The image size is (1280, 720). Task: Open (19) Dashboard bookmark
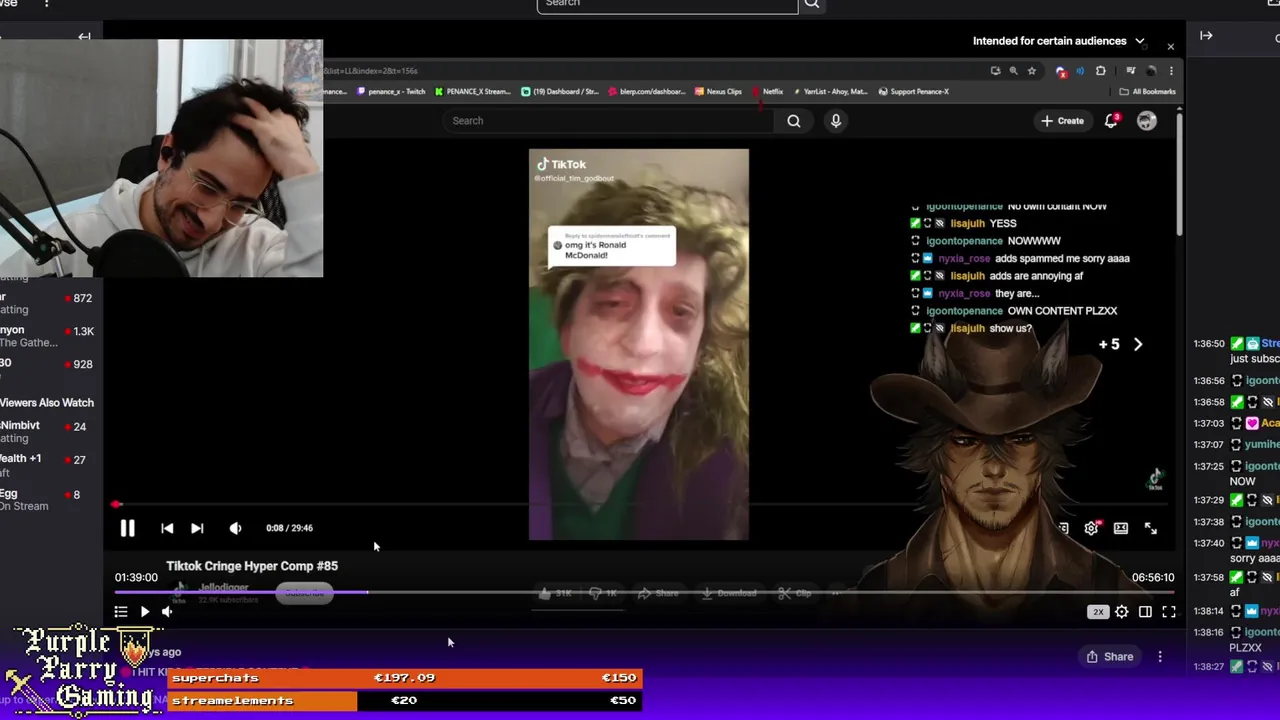(x=560, y=91)
